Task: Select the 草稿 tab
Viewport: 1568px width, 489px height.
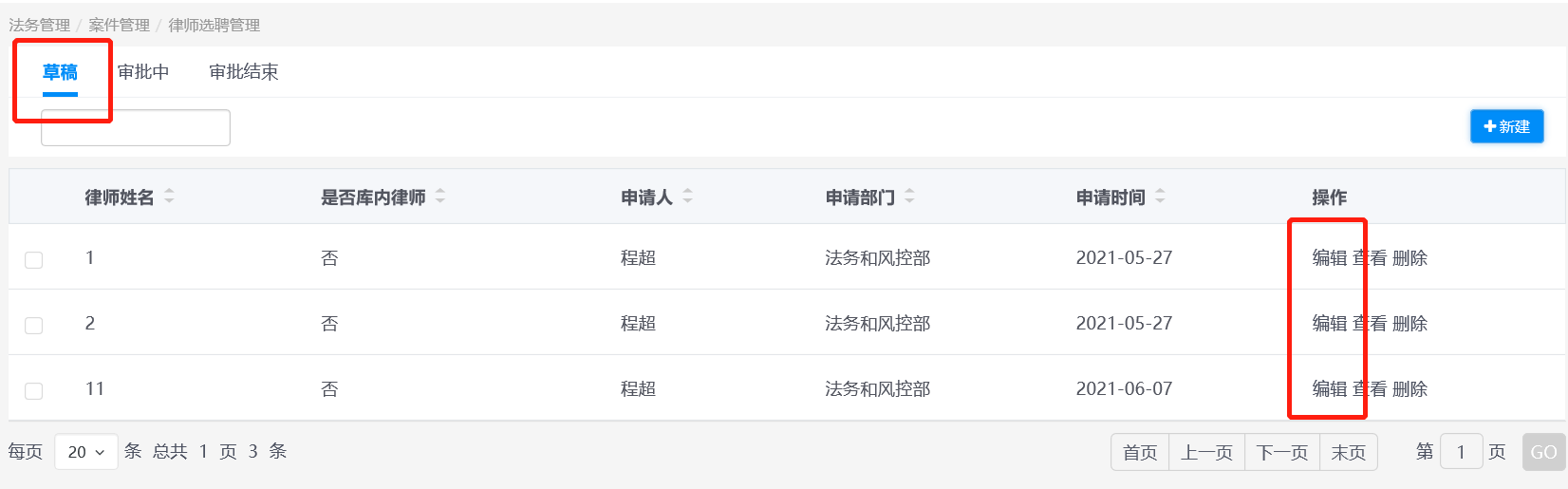Action: pos(60,72)
